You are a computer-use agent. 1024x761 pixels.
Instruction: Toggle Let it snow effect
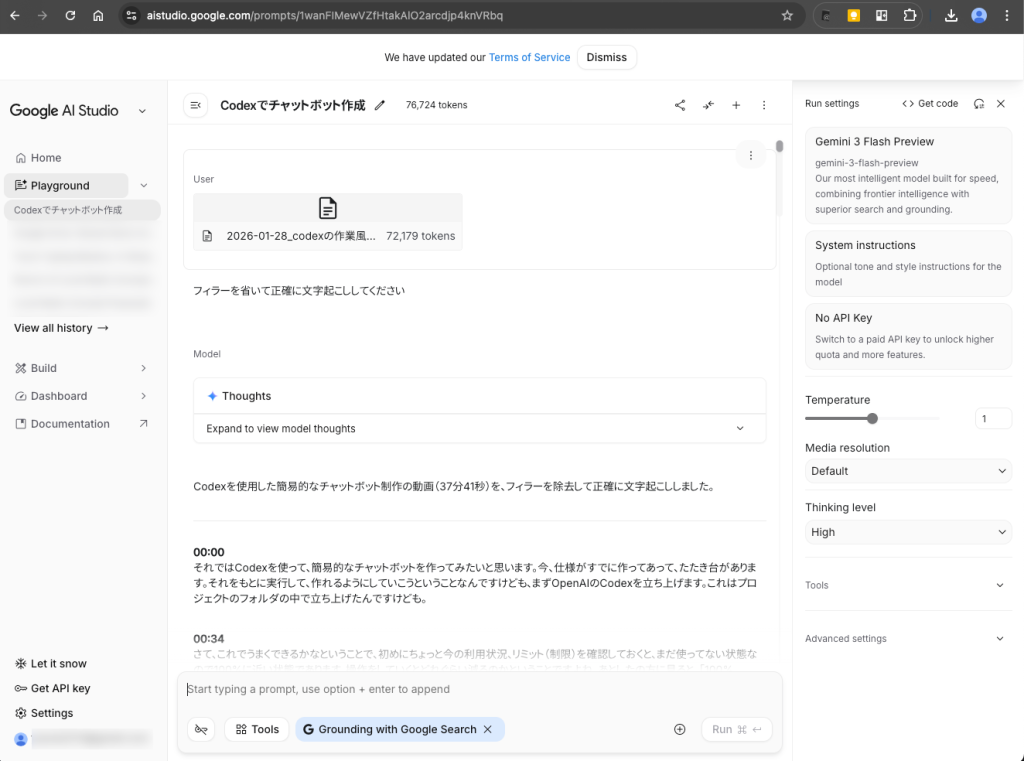[51, 663]
